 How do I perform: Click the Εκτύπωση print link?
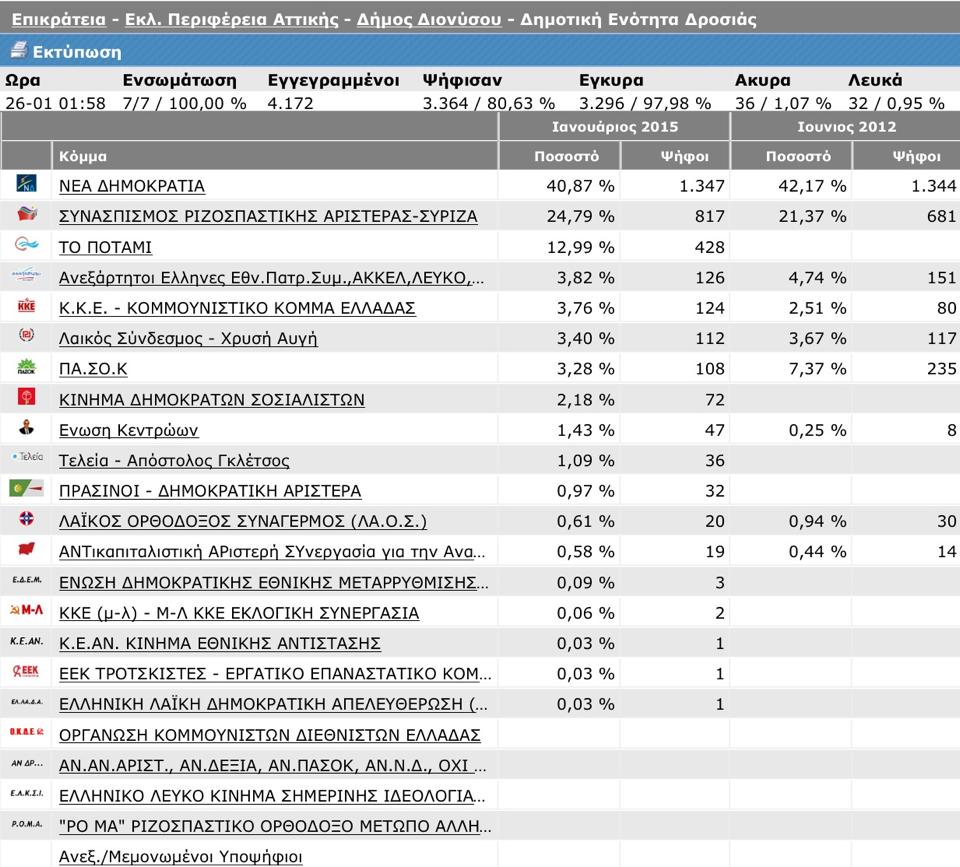pos(77,52)
